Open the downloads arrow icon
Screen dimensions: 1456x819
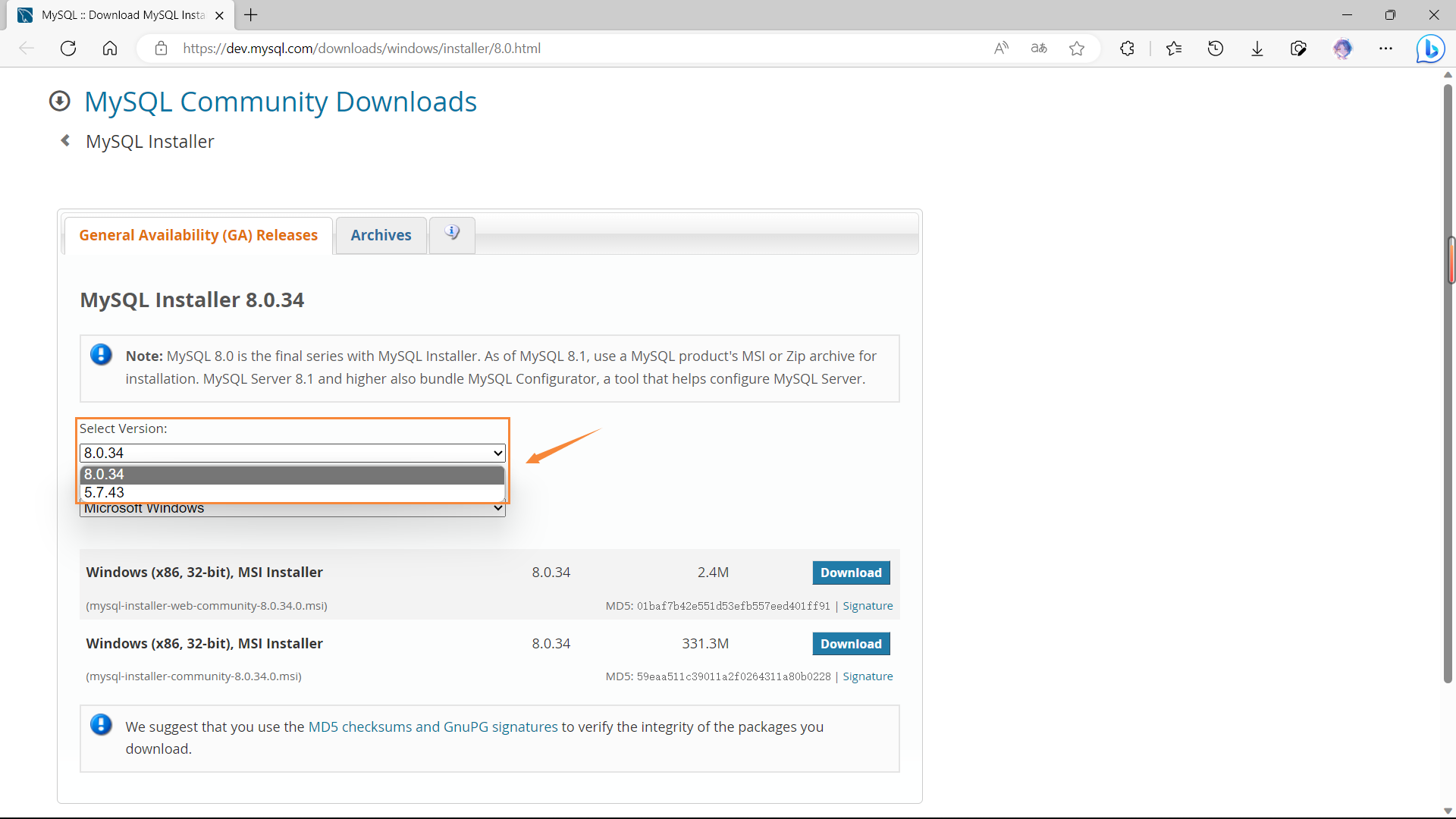click(1257, 49)
